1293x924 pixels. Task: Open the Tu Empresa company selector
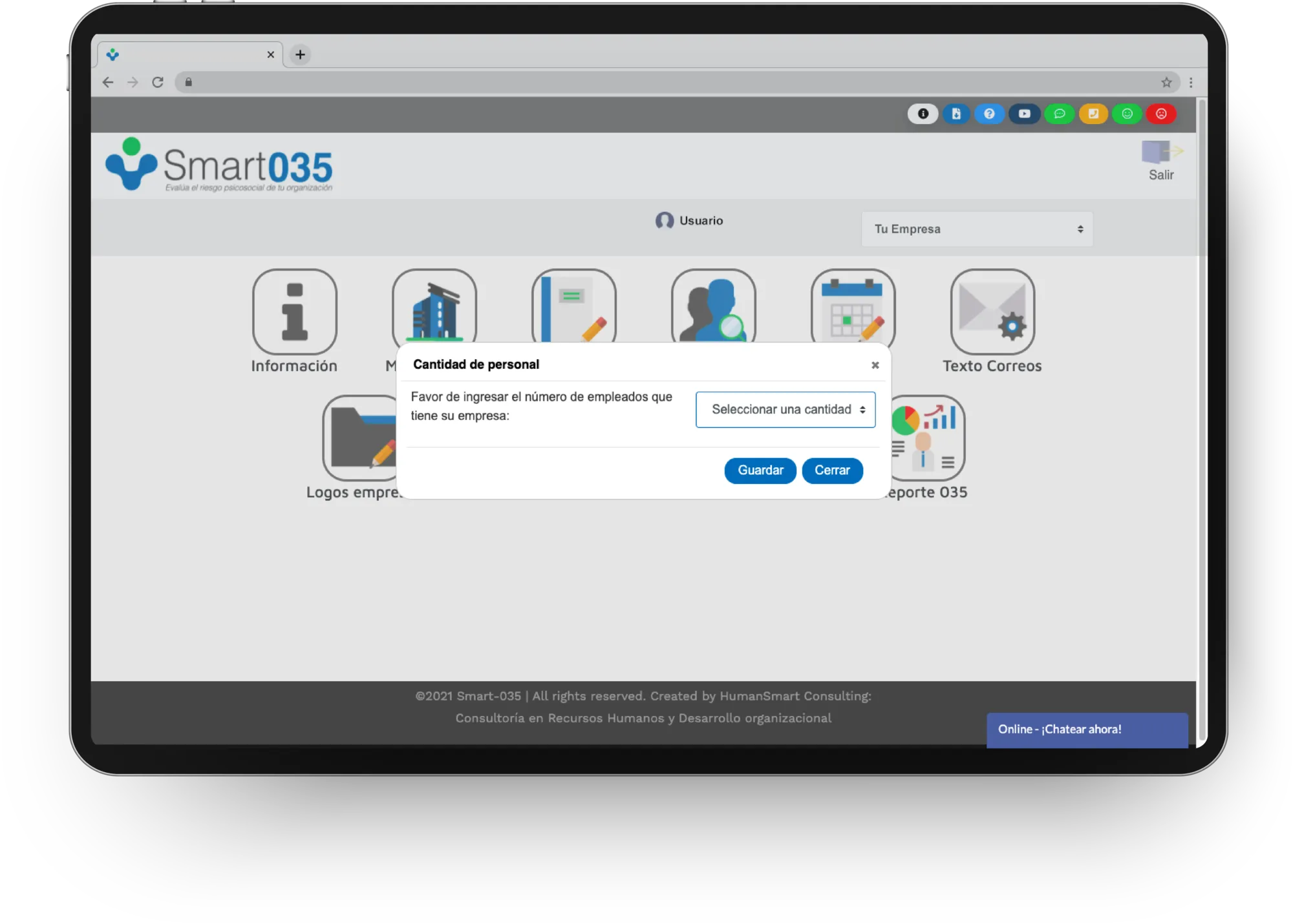(x=977, y=229)
